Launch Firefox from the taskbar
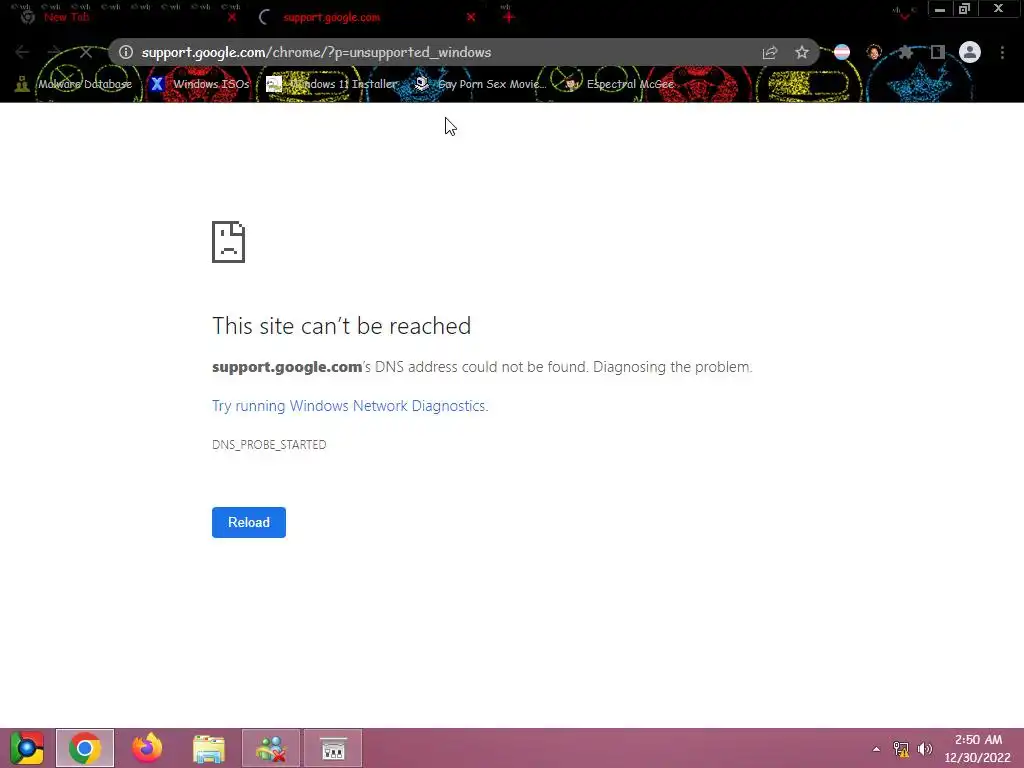This screenshot has height=768, width=1024. click(147, 748)
